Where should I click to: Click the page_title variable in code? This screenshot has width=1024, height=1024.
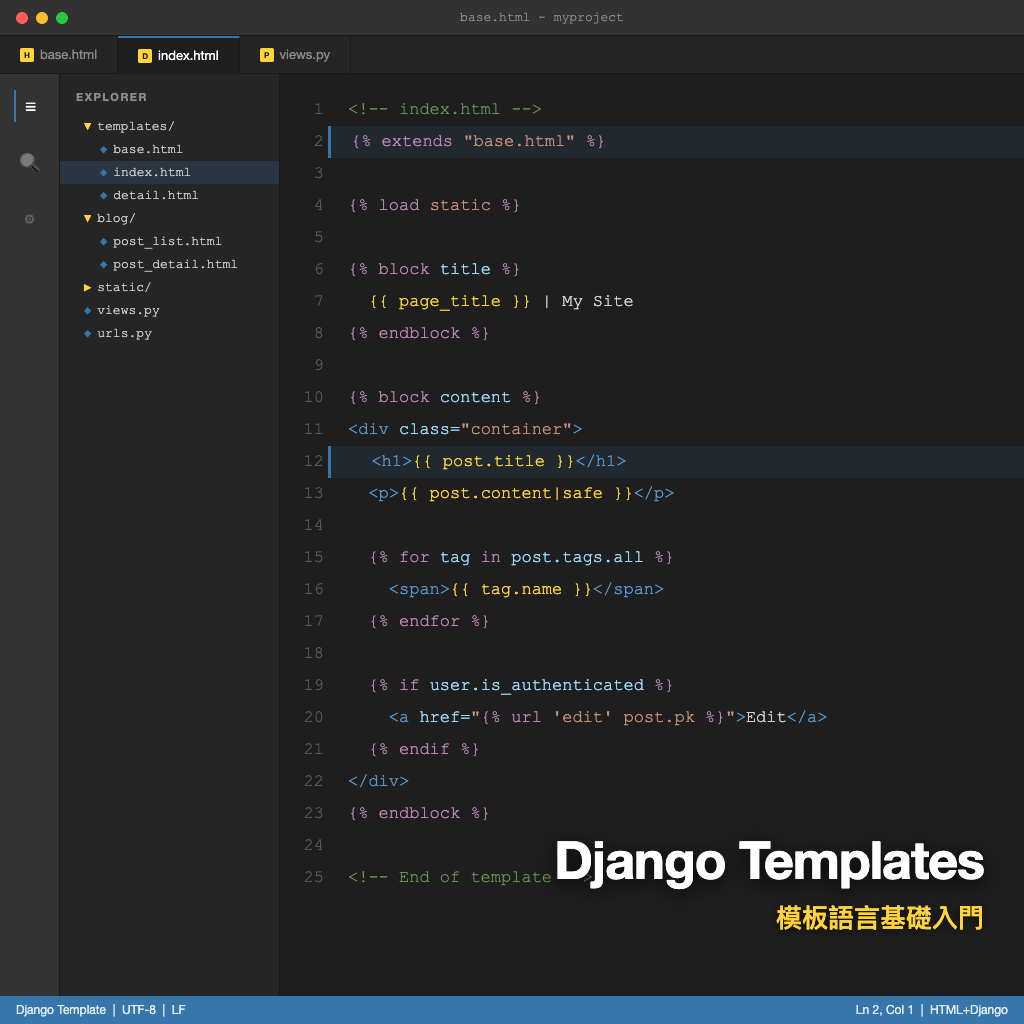click(449, 302)
